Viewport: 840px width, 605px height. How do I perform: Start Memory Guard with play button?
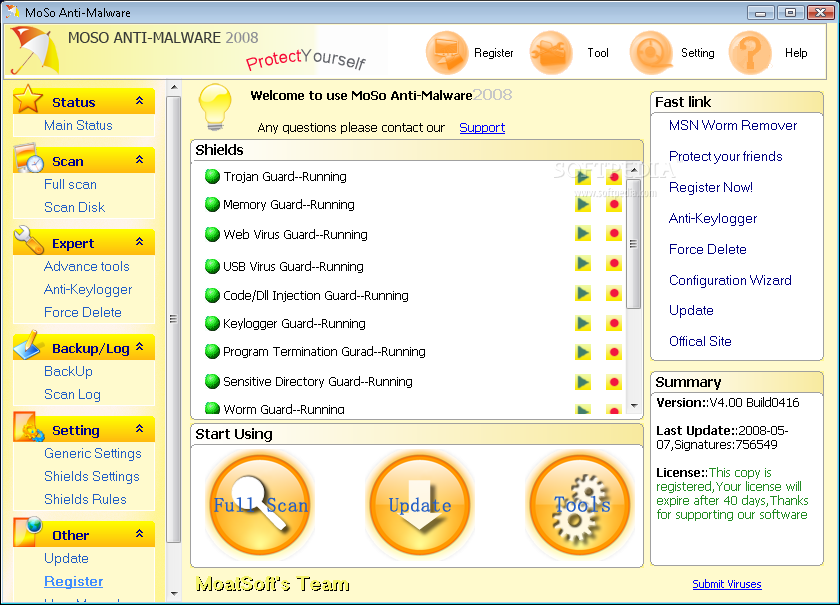click(x=583, y=204)
